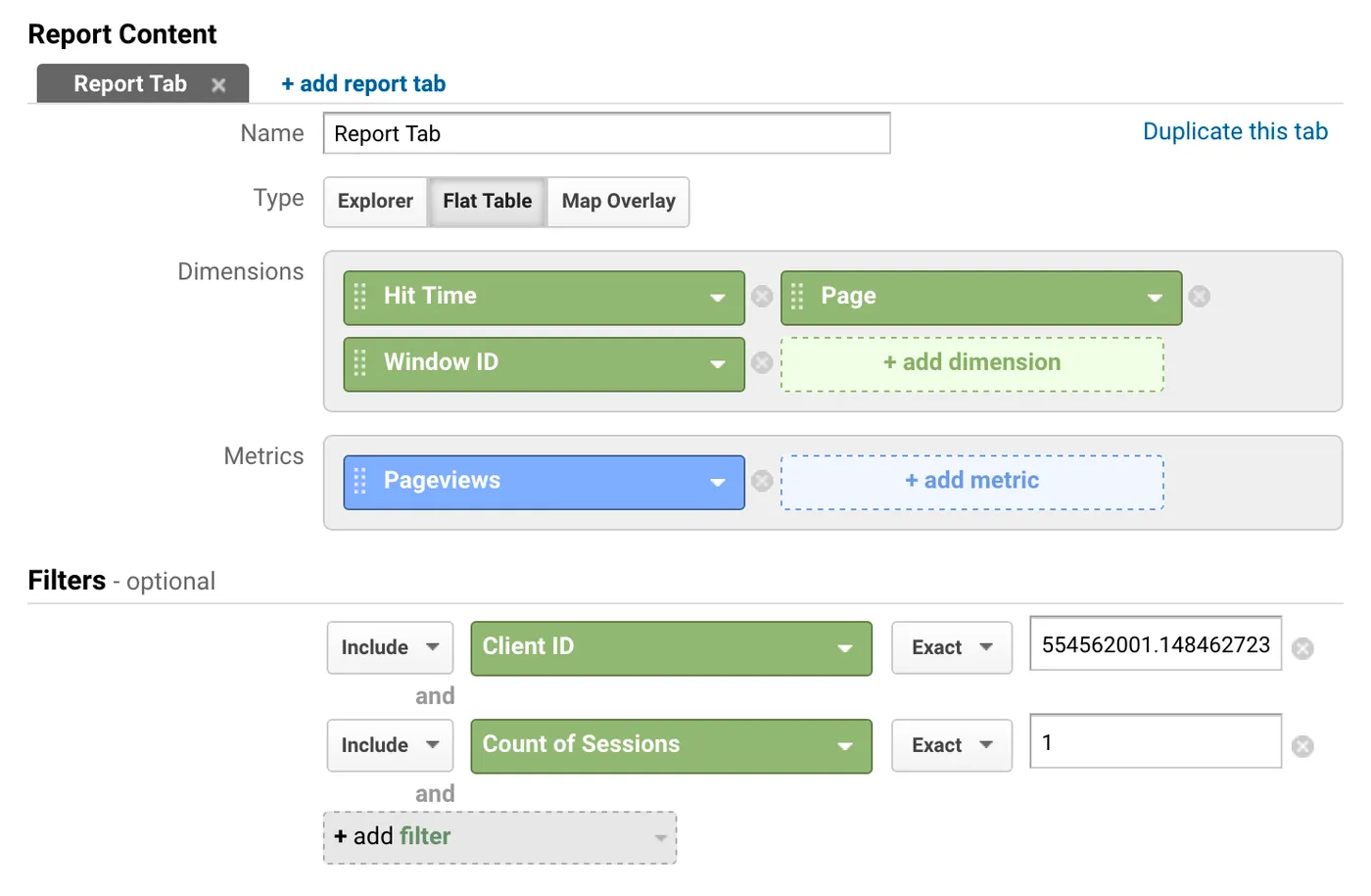
Task: Close the Report Tab tab
Action: 218,85
